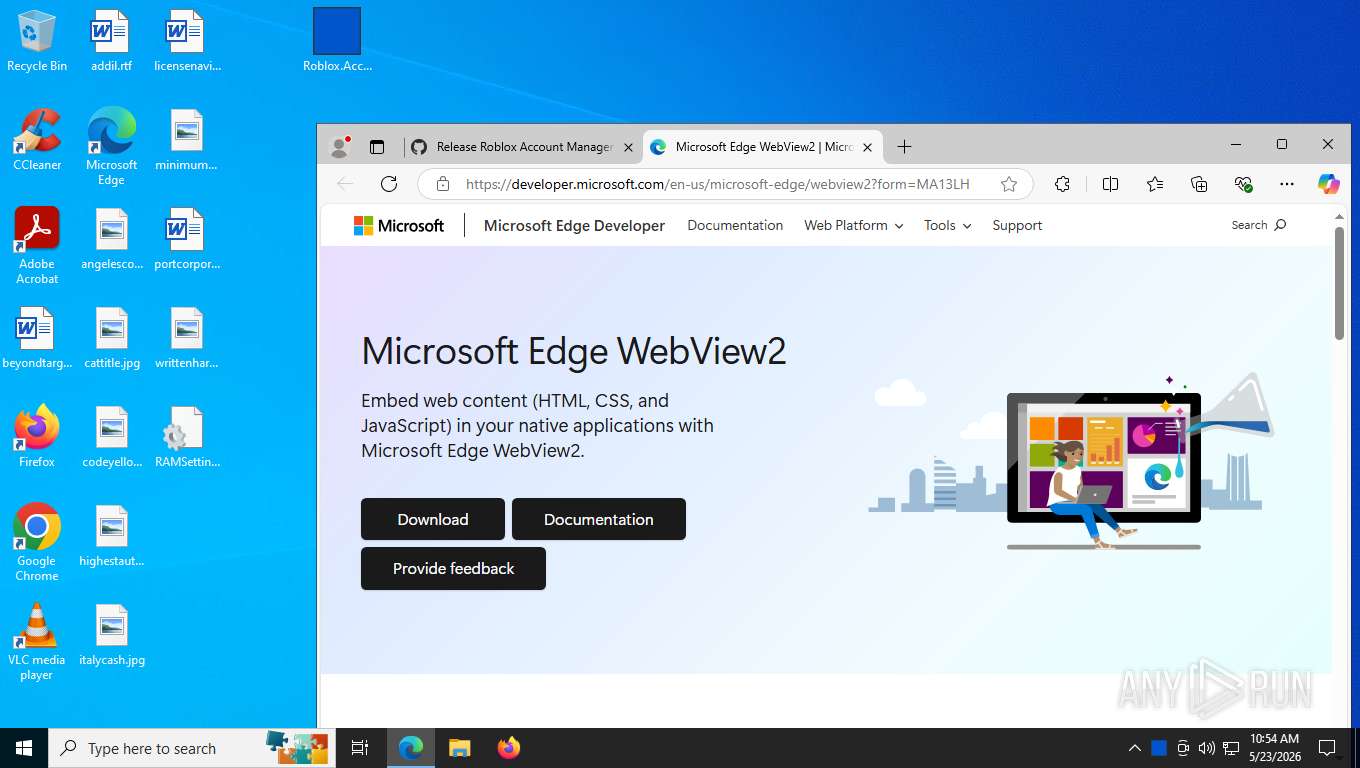Click the Download button
1360x768 pixels.
433,519
